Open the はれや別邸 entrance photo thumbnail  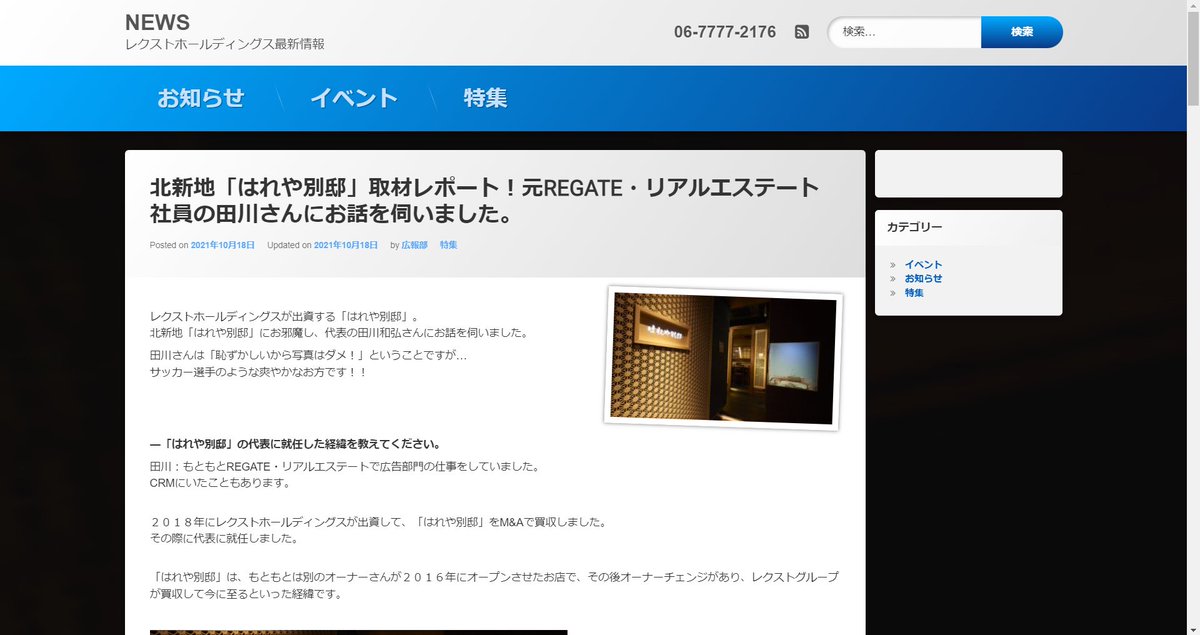(725, 358)
